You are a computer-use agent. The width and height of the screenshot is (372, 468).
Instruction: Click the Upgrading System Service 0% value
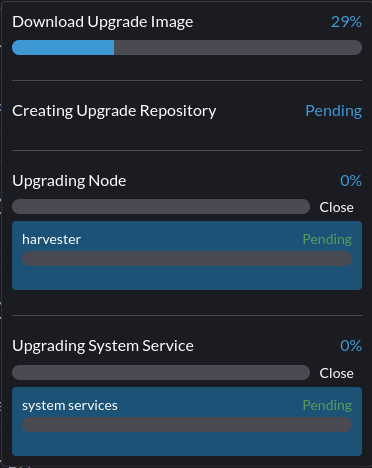click(x=351, y=346)
